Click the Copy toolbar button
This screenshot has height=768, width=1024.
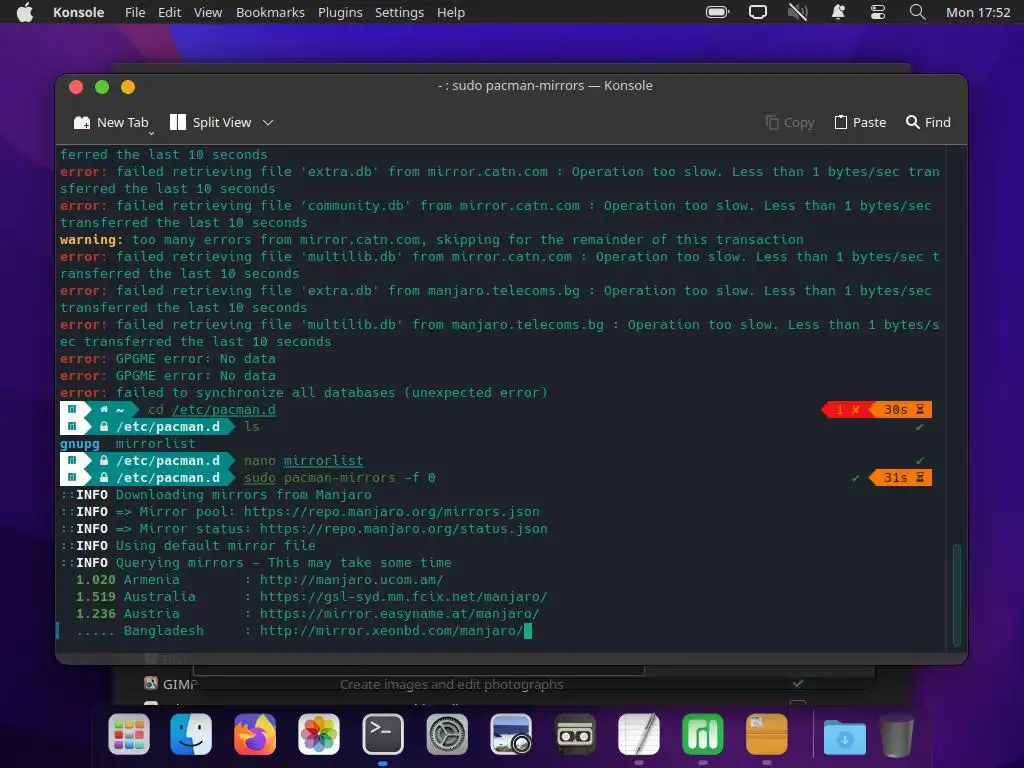click(790, 122)
